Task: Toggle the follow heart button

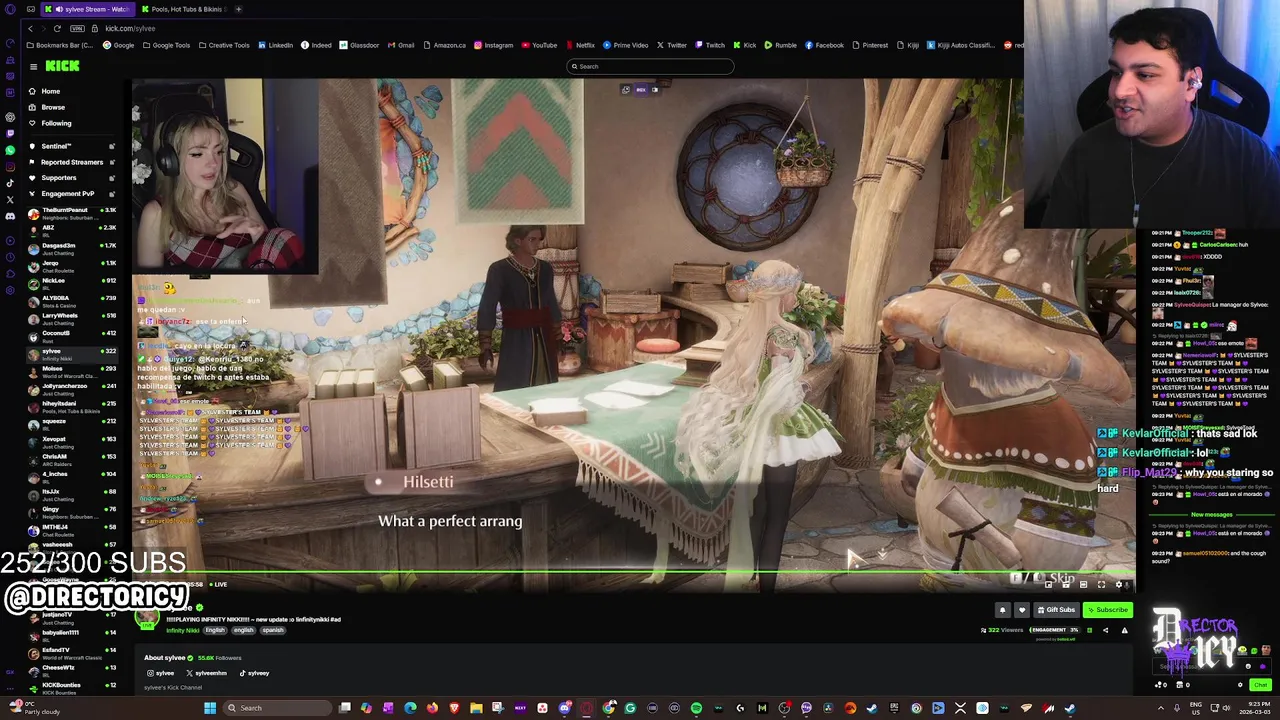Action: tap(1021, 610)
